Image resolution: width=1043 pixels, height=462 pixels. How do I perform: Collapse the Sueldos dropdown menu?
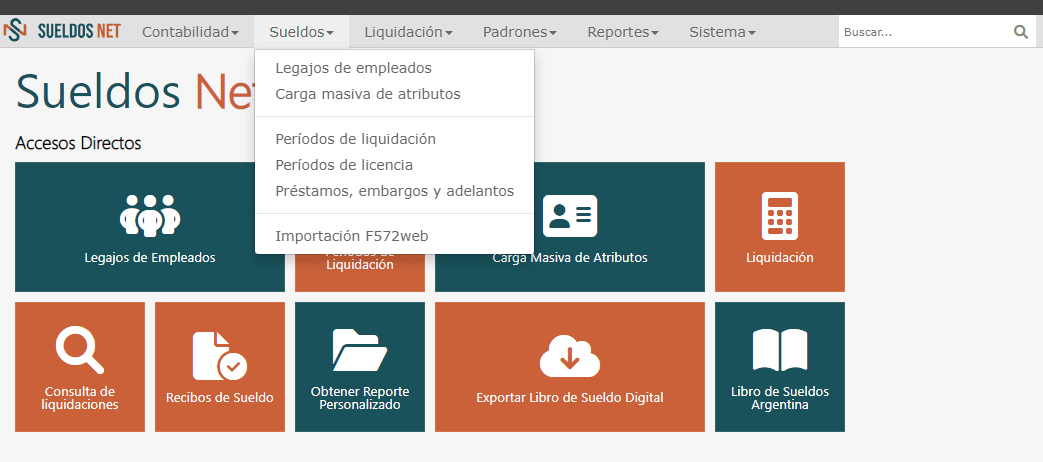(x=301, y=31)
